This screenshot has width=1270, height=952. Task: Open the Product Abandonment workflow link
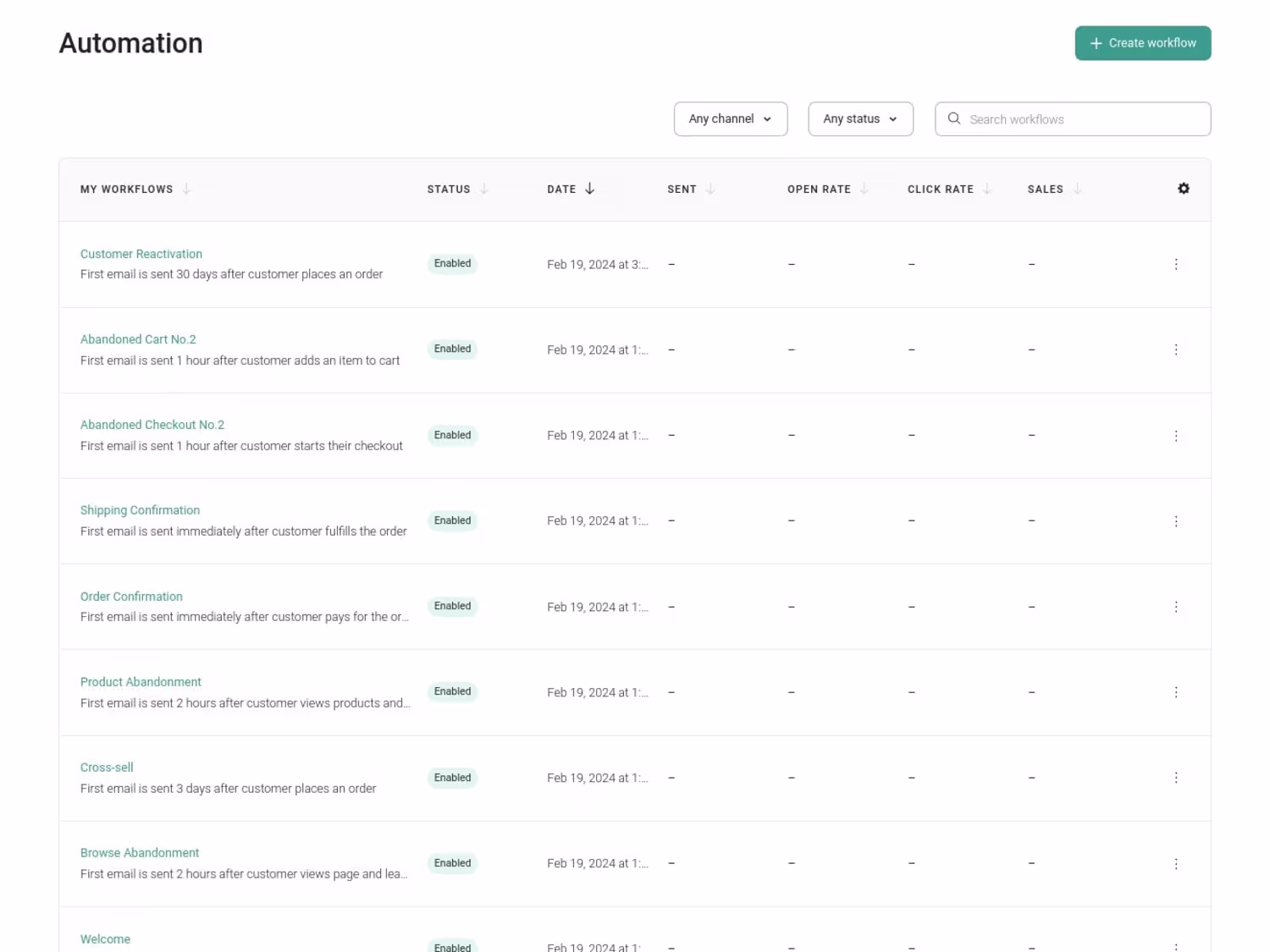pos(141,682)
